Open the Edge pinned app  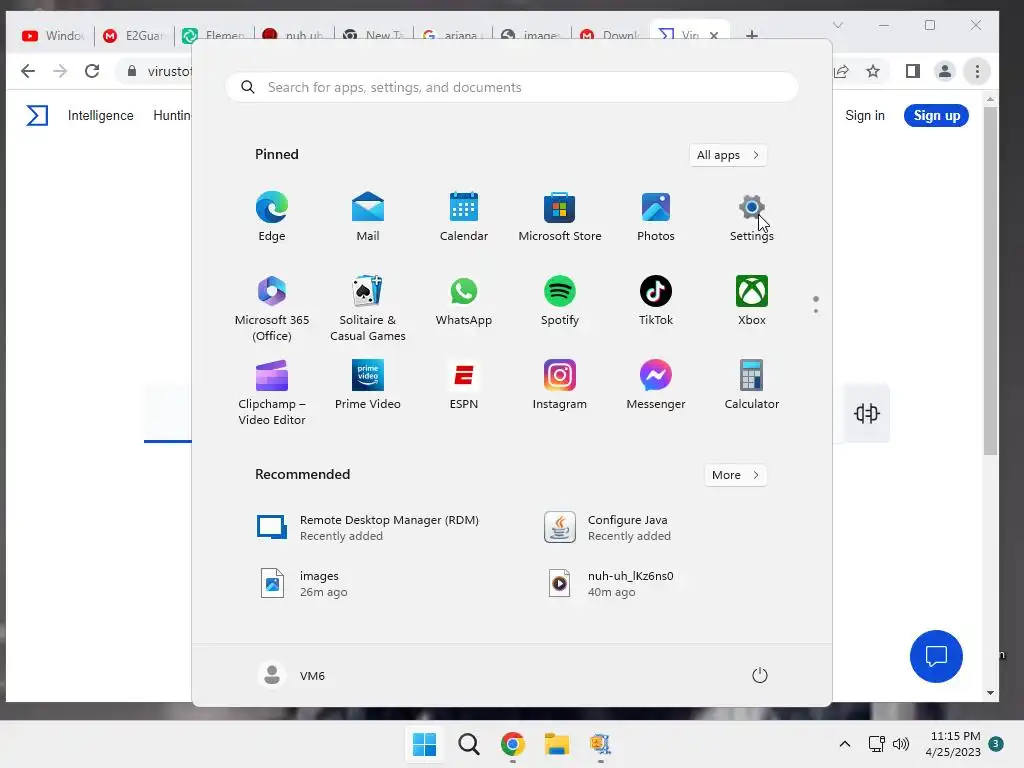click(x=272, y=217)
